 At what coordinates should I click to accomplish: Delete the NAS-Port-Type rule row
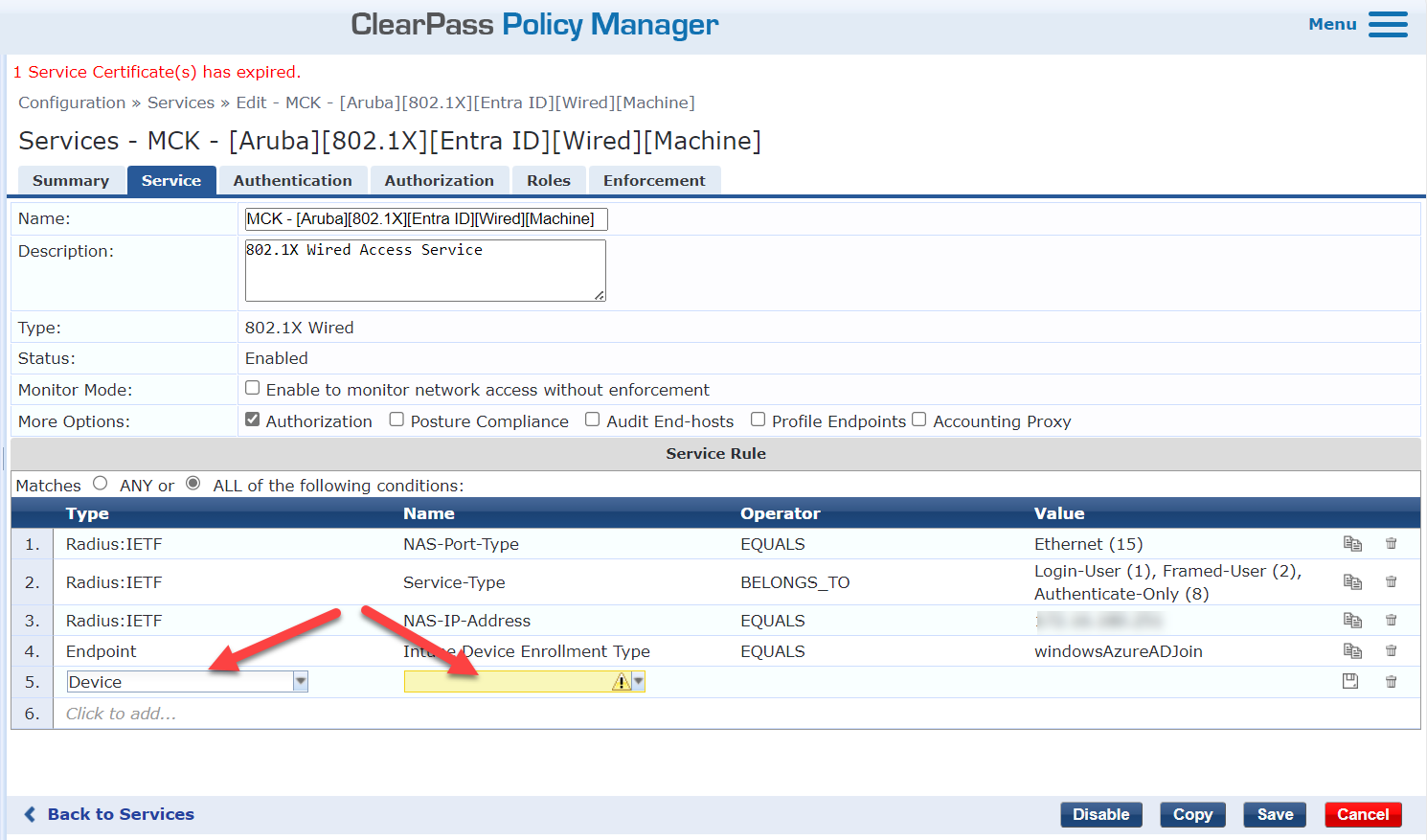(1391, 544)
